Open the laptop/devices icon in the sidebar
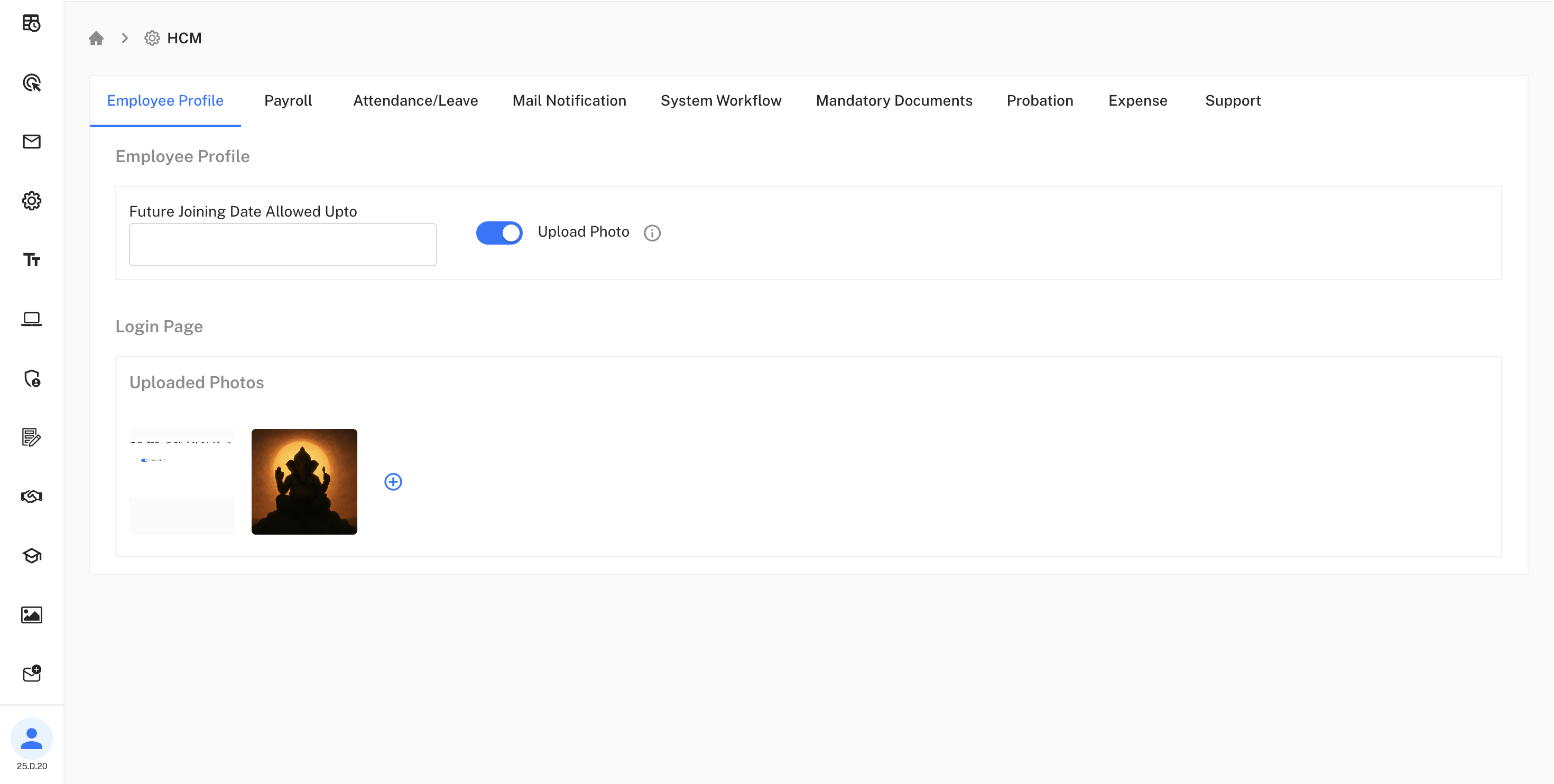This screenshot has height=784, width=1554. (31, 319)
